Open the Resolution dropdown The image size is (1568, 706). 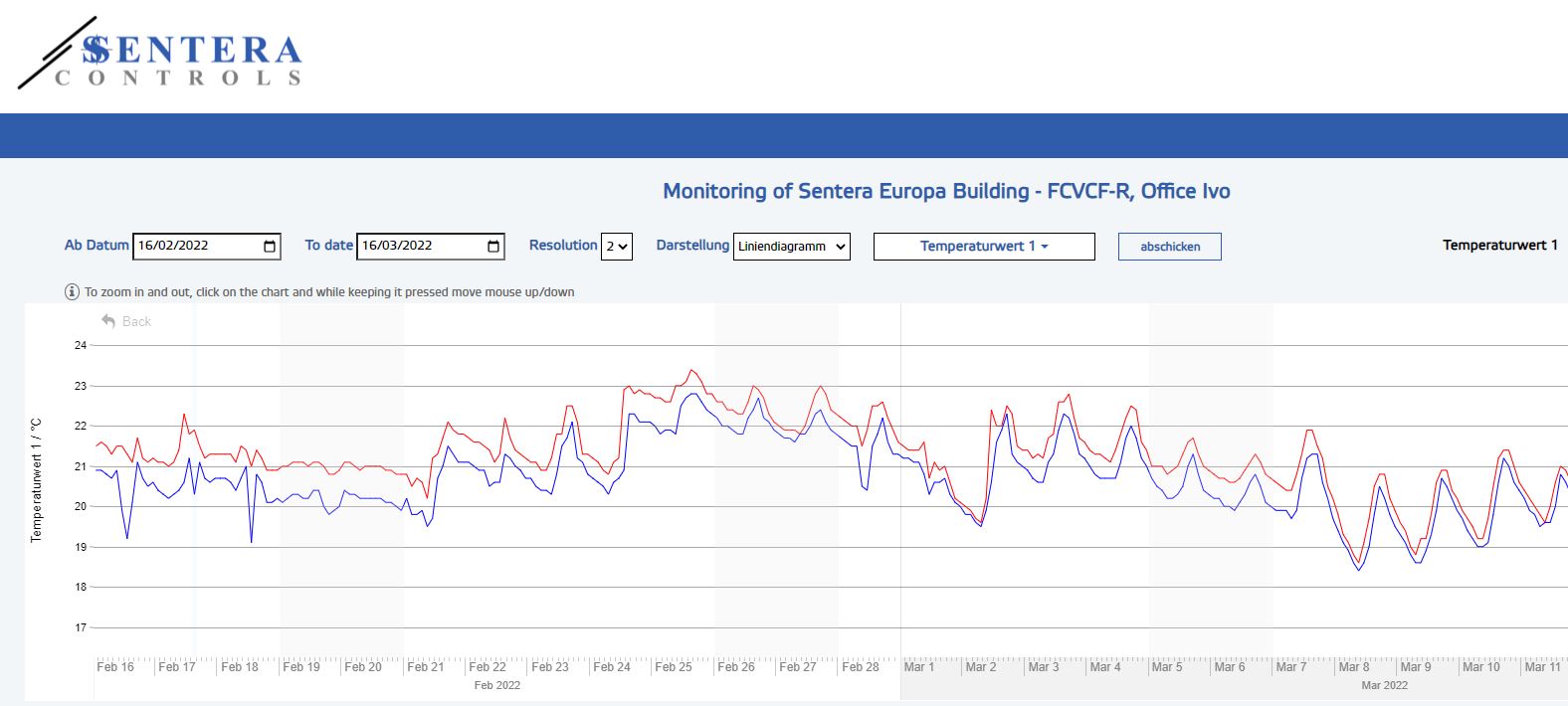tap(617, 247)
